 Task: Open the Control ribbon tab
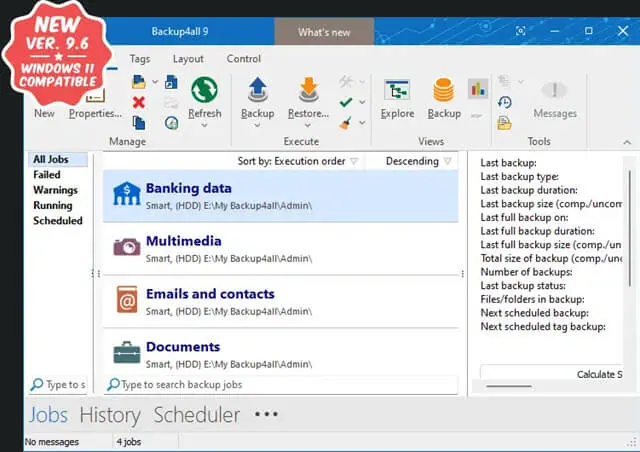click(x=244, y=59)
